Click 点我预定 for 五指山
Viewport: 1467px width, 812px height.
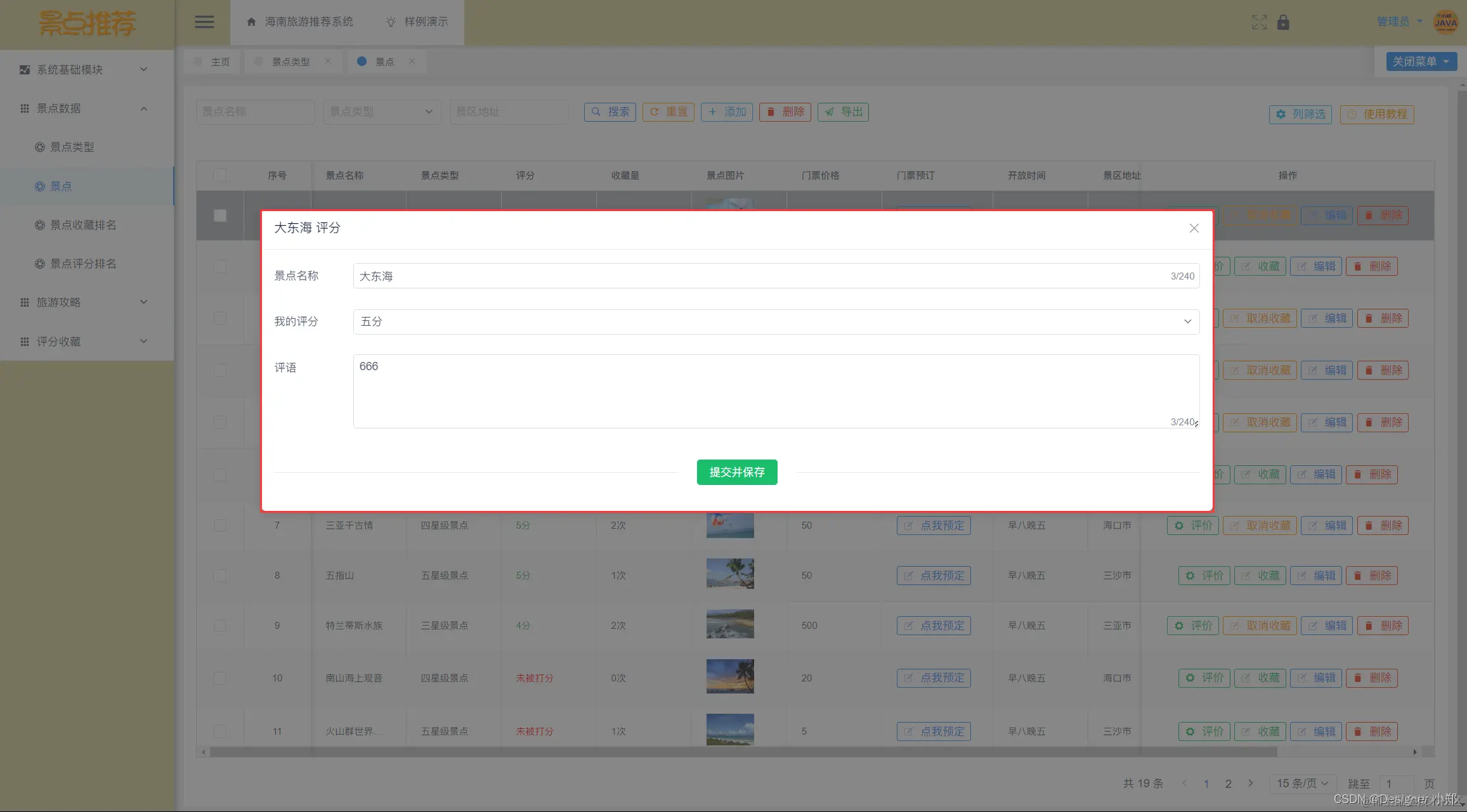tap(933, 576)
